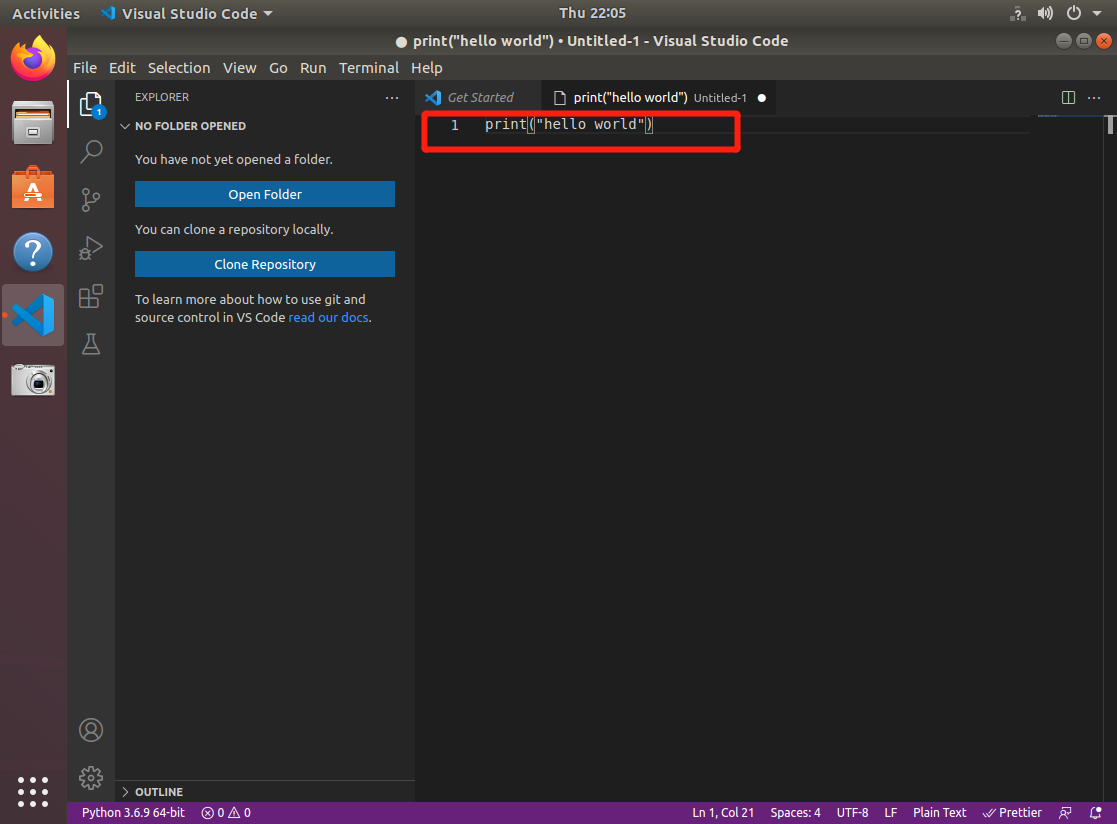Change end of line sequence LF

coord(890,813)
